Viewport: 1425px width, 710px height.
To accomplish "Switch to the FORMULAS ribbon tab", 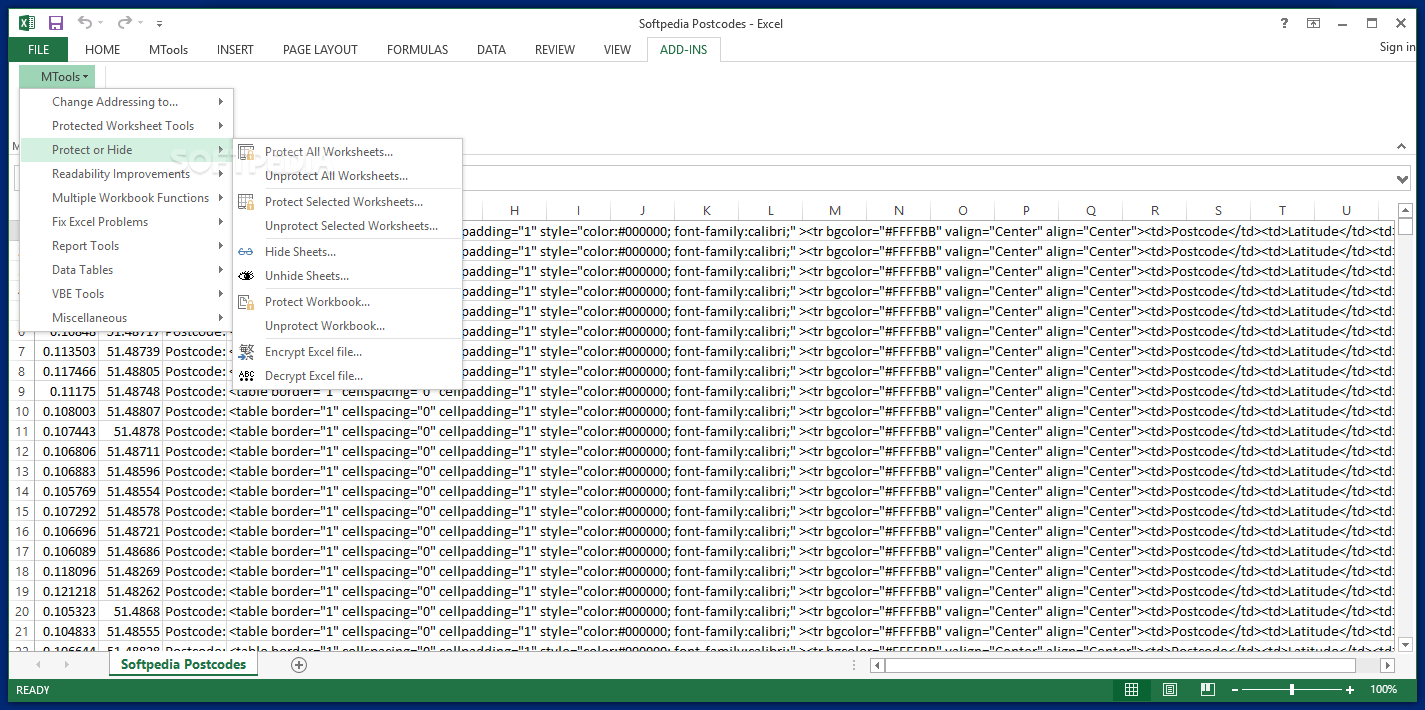I will pos(417,50).
